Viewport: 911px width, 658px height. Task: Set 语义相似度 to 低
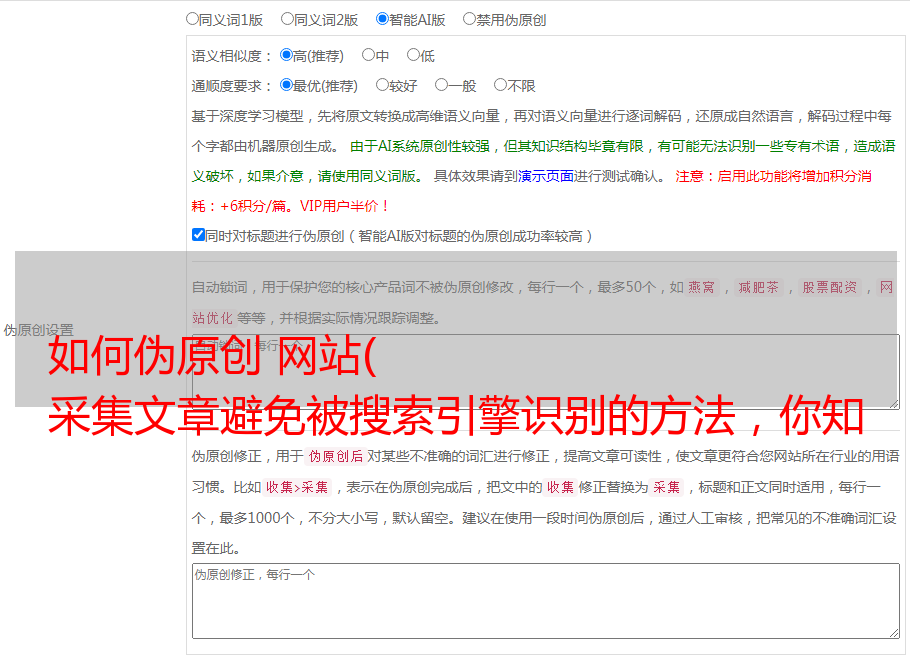tap(413, 55)
